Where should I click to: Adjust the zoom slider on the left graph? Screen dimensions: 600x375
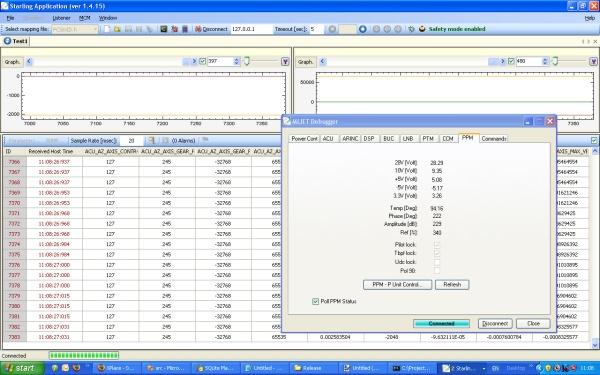tap(247, 61)
